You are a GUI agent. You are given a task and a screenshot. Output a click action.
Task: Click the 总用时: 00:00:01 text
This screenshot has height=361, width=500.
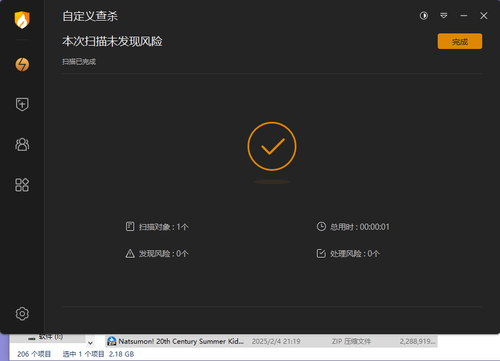[360, 227]
